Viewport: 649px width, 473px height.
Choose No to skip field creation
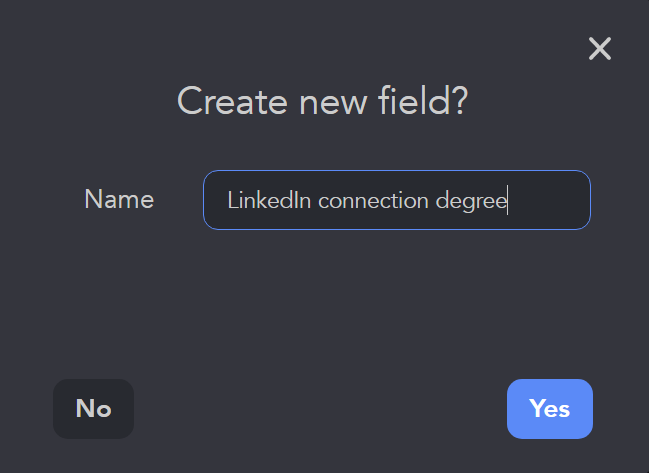tap(93, 409)
